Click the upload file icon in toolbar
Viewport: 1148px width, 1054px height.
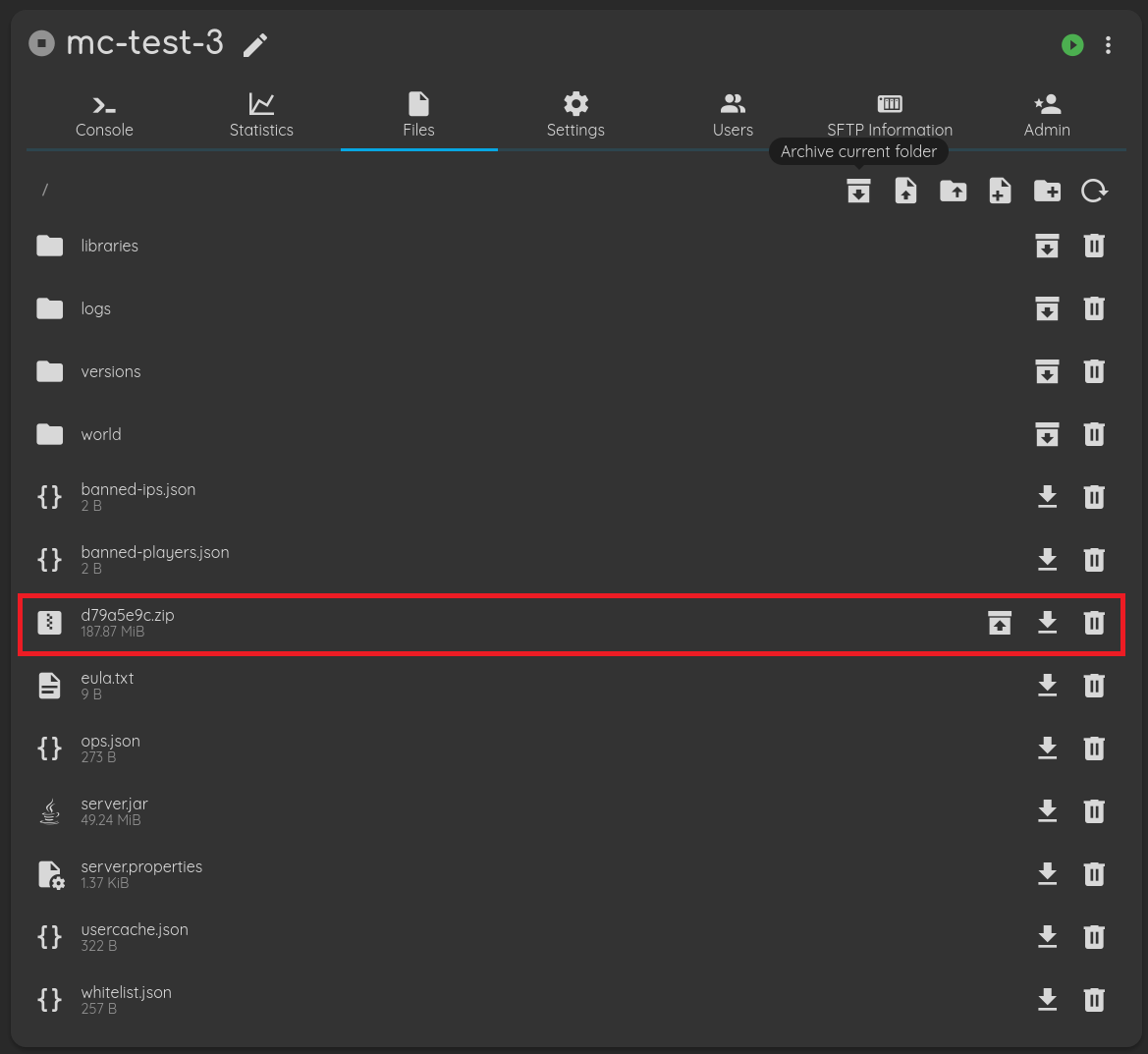point(905,191)
